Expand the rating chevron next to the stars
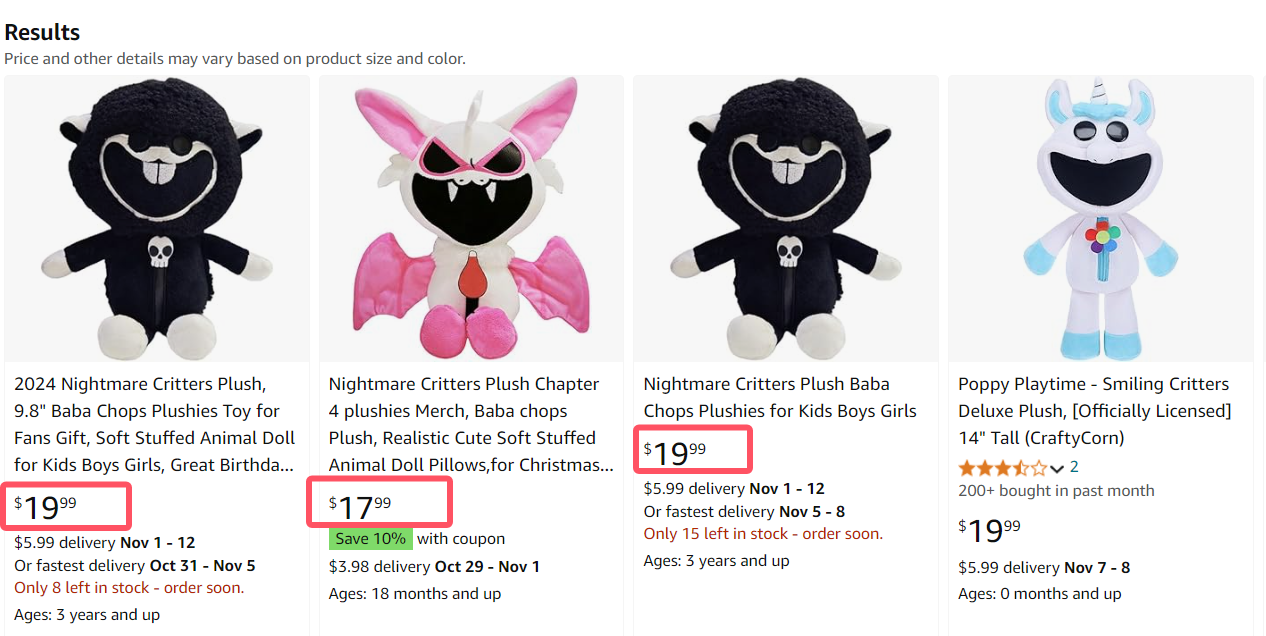1266x636 pixels. click(x=1057, y=468)
